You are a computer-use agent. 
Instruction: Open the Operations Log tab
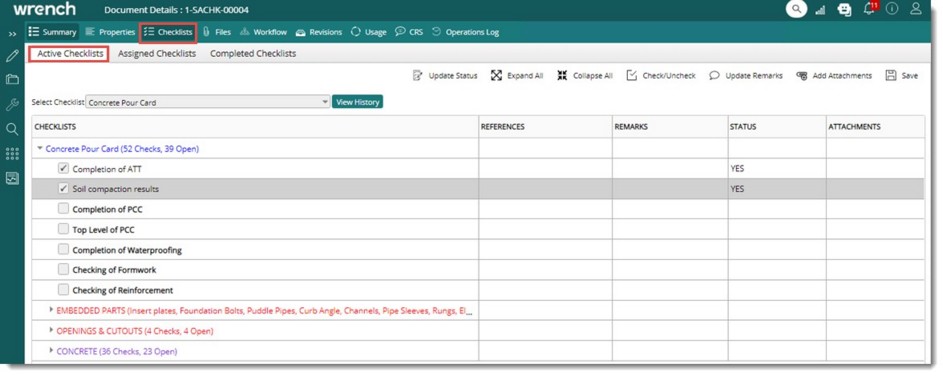[465, 32]
